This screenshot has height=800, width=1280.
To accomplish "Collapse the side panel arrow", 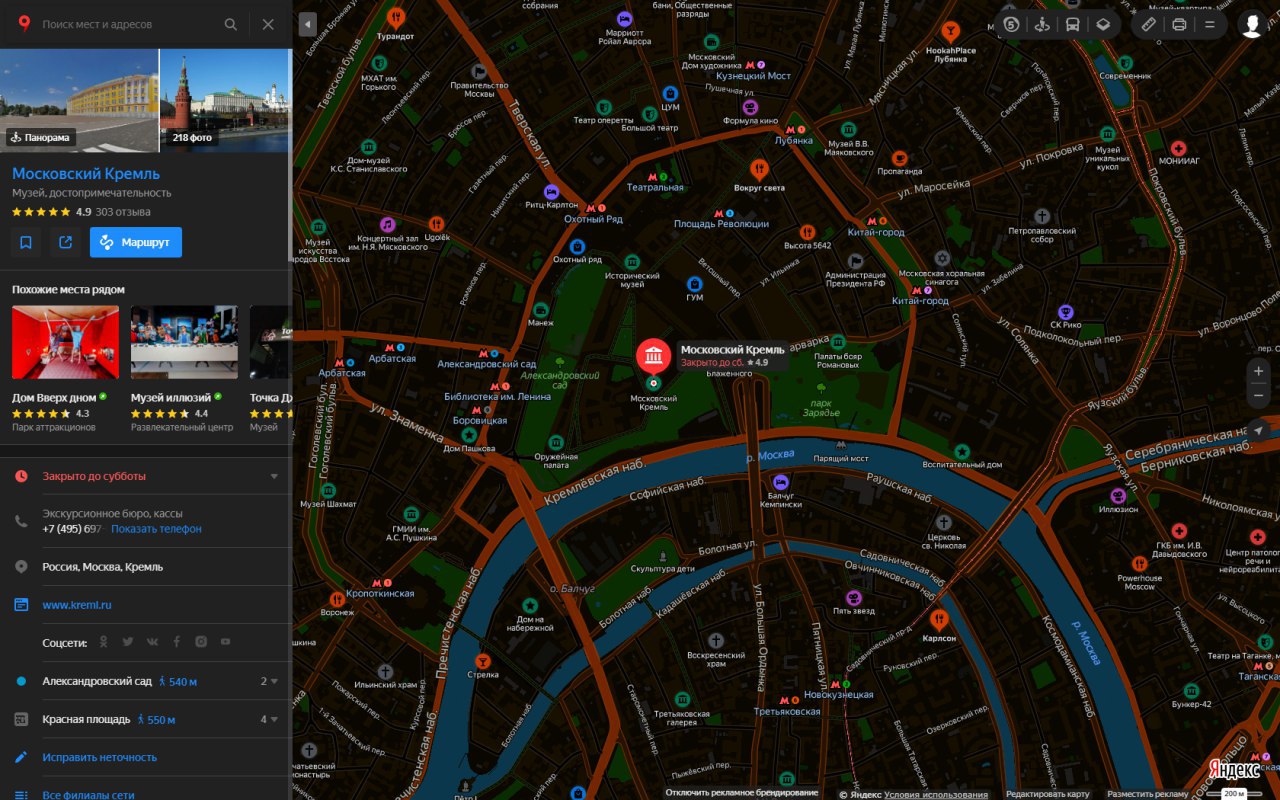I will click(x=308, y=24).
